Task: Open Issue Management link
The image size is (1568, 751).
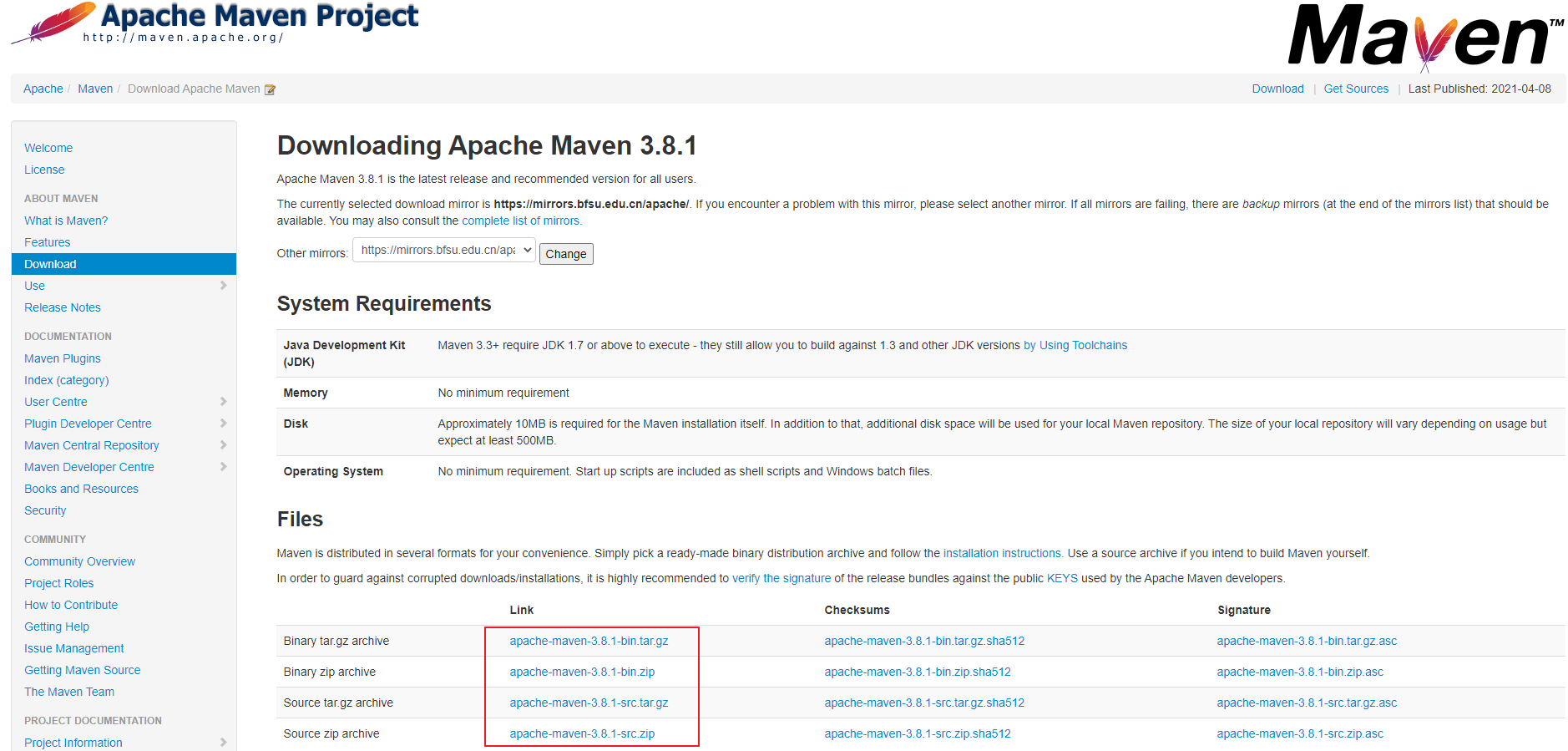Action: (x=74, y=648)
